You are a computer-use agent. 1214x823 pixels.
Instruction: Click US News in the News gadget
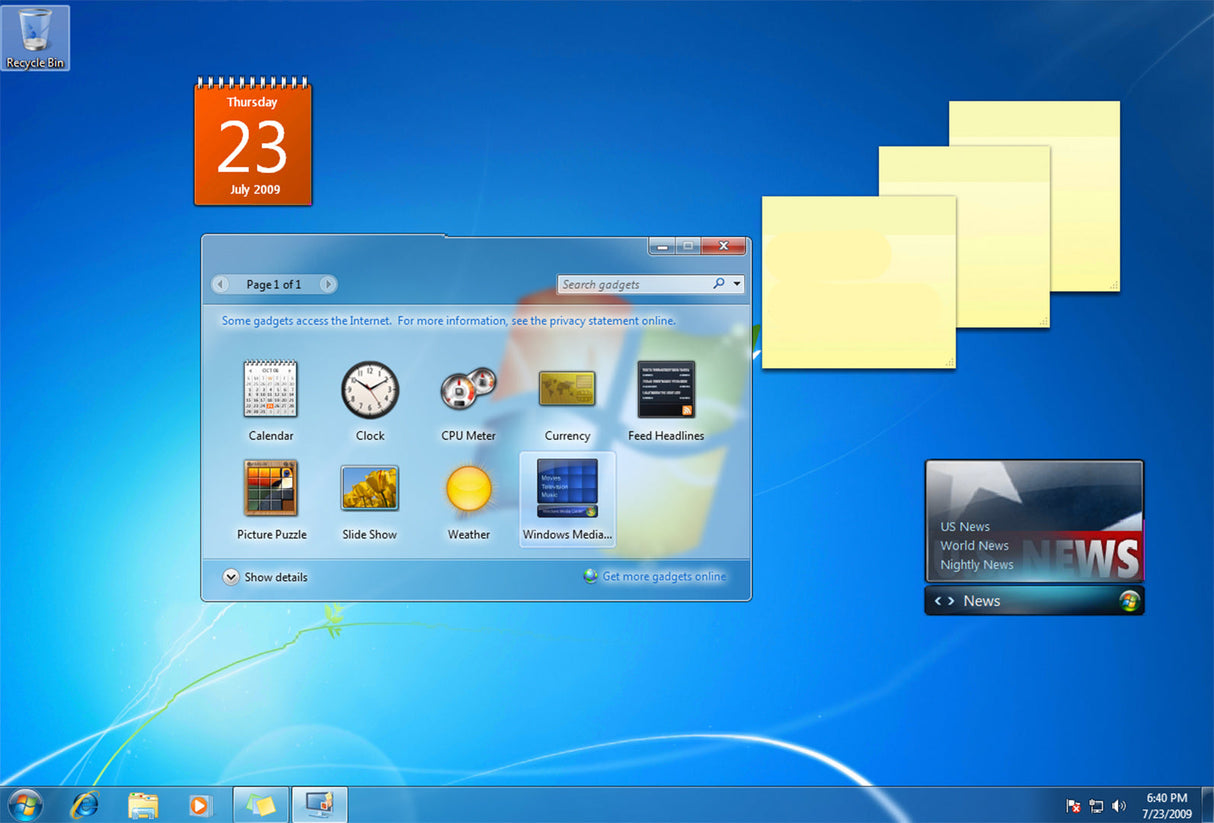pos(964,526)
